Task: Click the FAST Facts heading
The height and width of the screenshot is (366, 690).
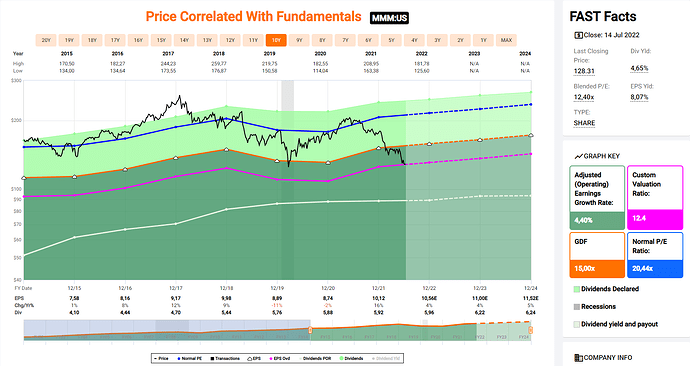Action: pyautogui.click(x=603, y=17)
